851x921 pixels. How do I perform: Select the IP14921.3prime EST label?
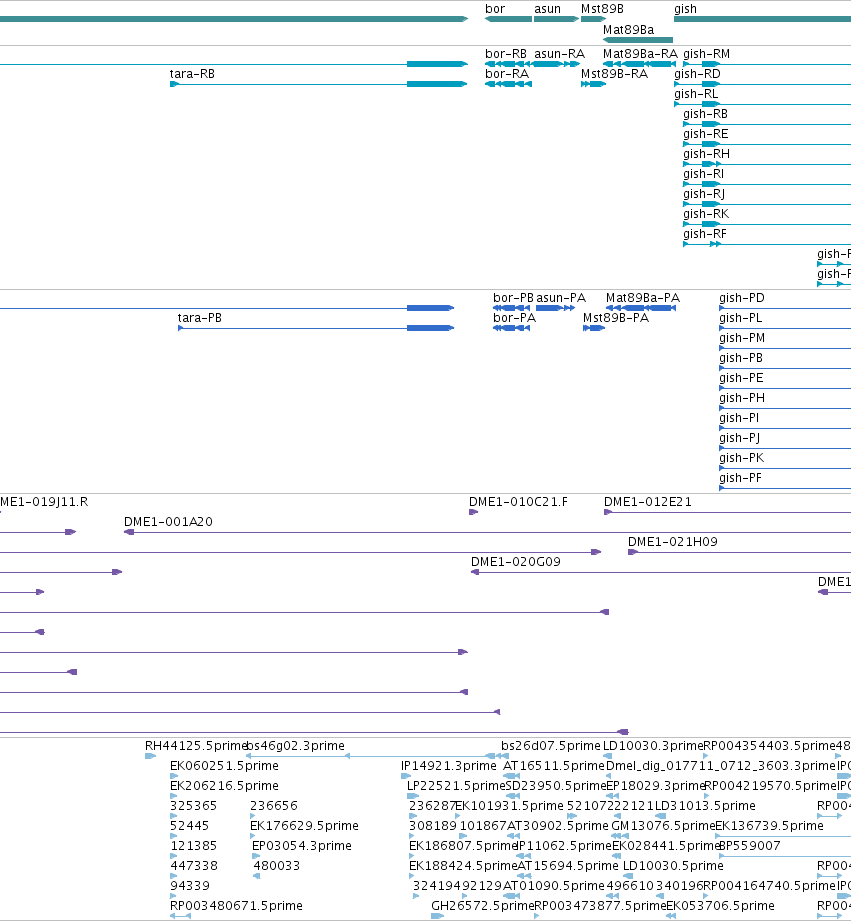[x=449, y=765]
